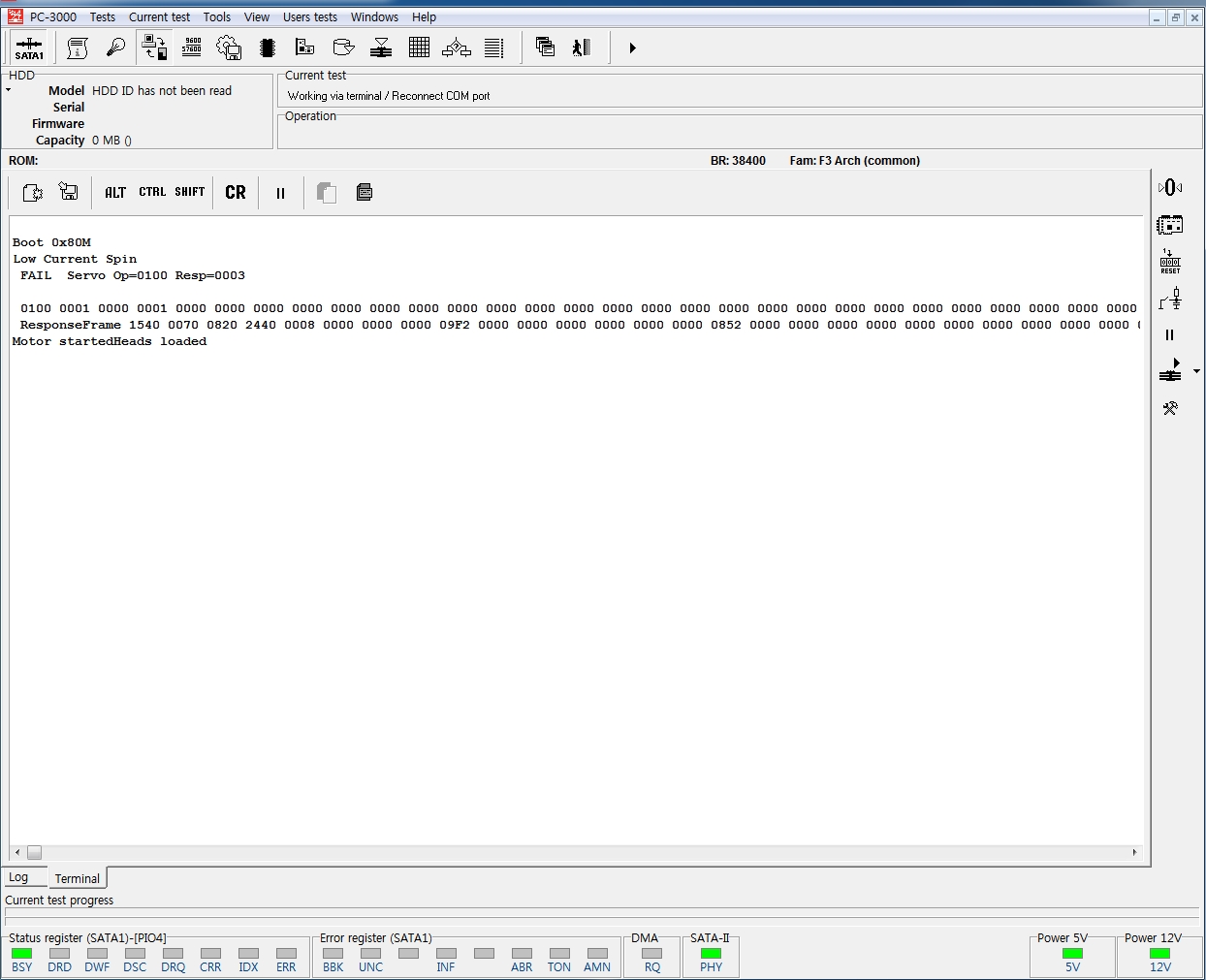Click the flowchart question mark icon
This screenshot has height=980, width=1206.
[x=457, y=47]
